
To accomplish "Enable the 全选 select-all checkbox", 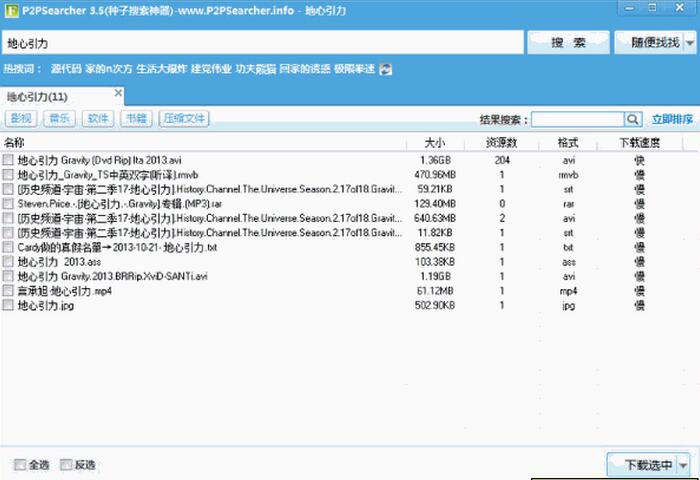I will [x=21, y=465].
